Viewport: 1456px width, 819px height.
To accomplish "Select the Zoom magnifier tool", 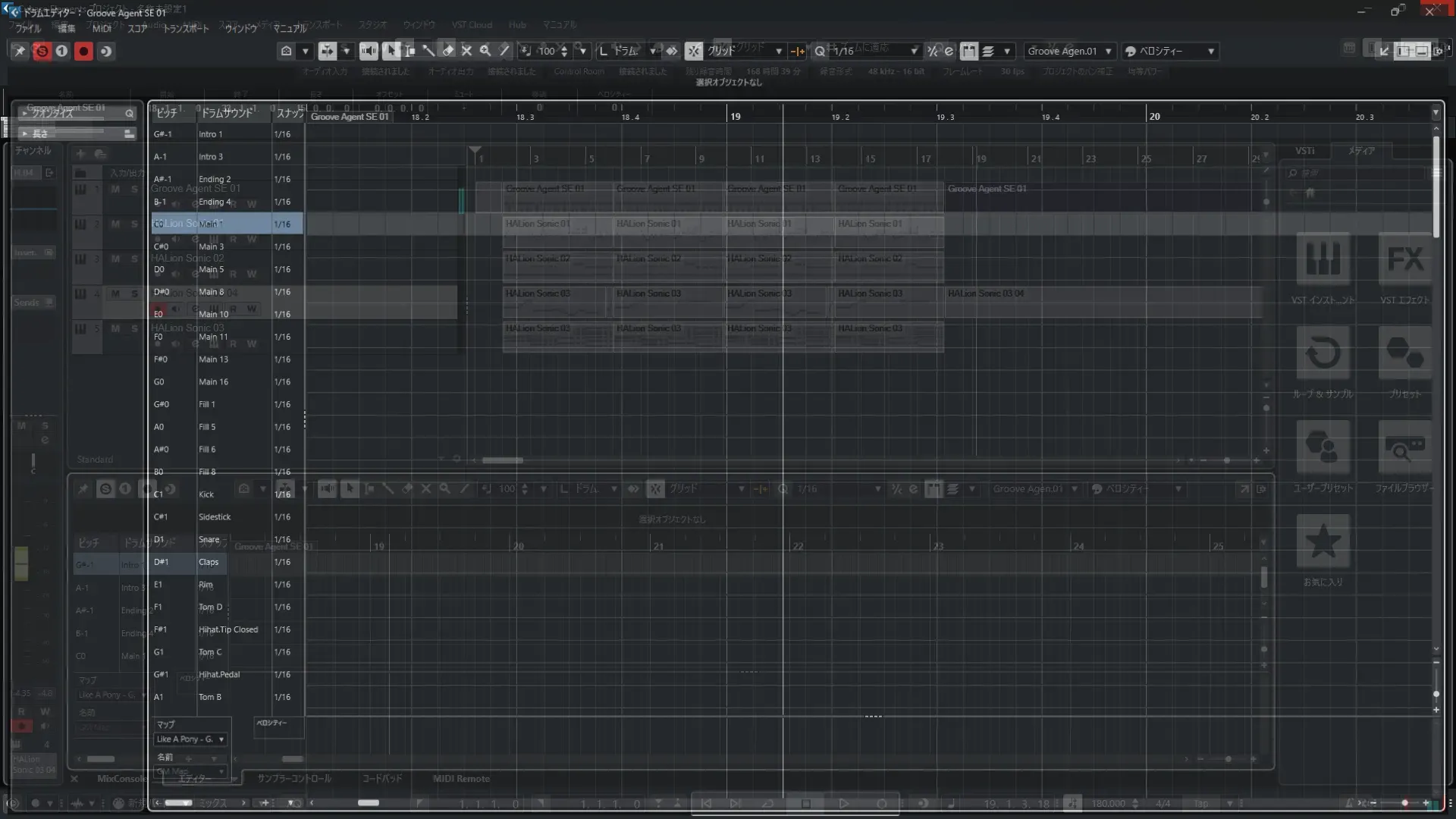I will (485, 51).
